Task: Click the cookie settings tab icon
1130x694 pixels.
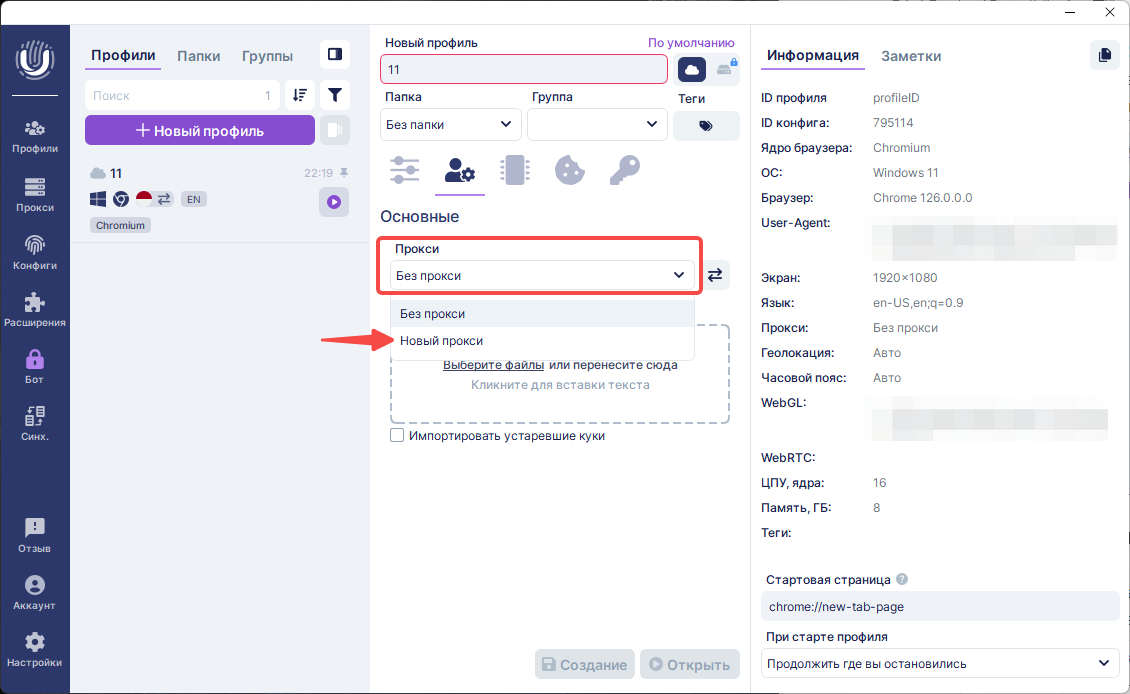Action: coord(569,170)
